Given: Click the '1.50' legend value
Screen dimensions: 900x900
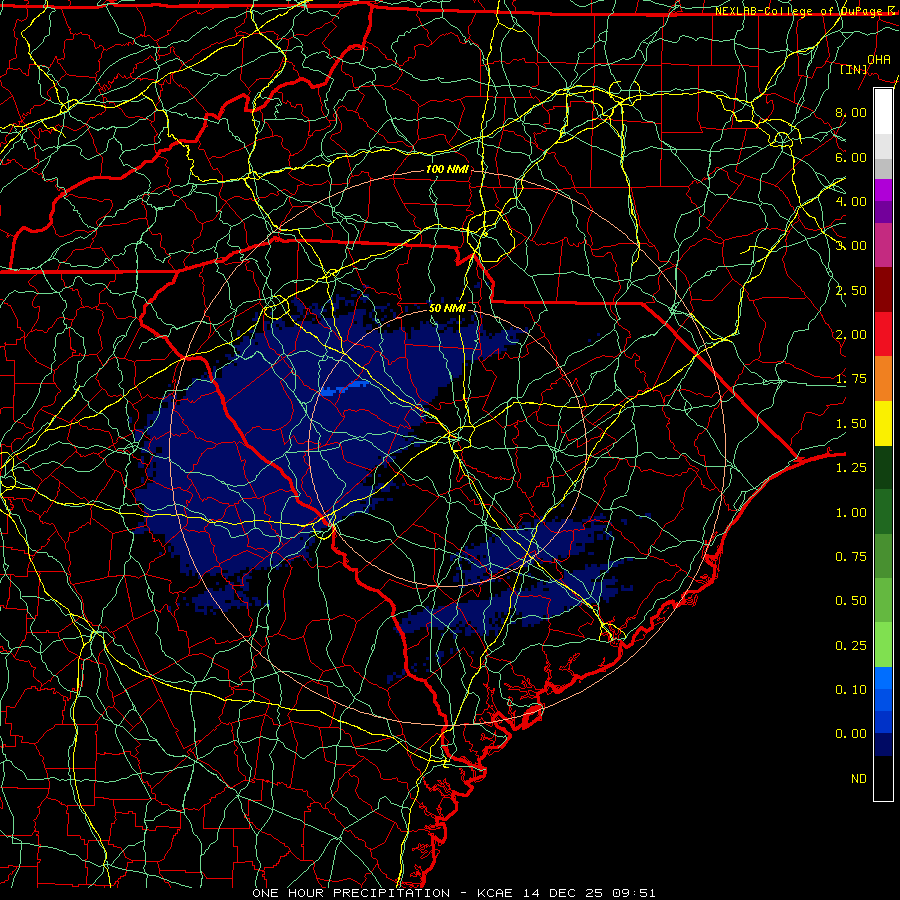Looking at the screenshot, I should pyautogui.click(x=851, y=424).
